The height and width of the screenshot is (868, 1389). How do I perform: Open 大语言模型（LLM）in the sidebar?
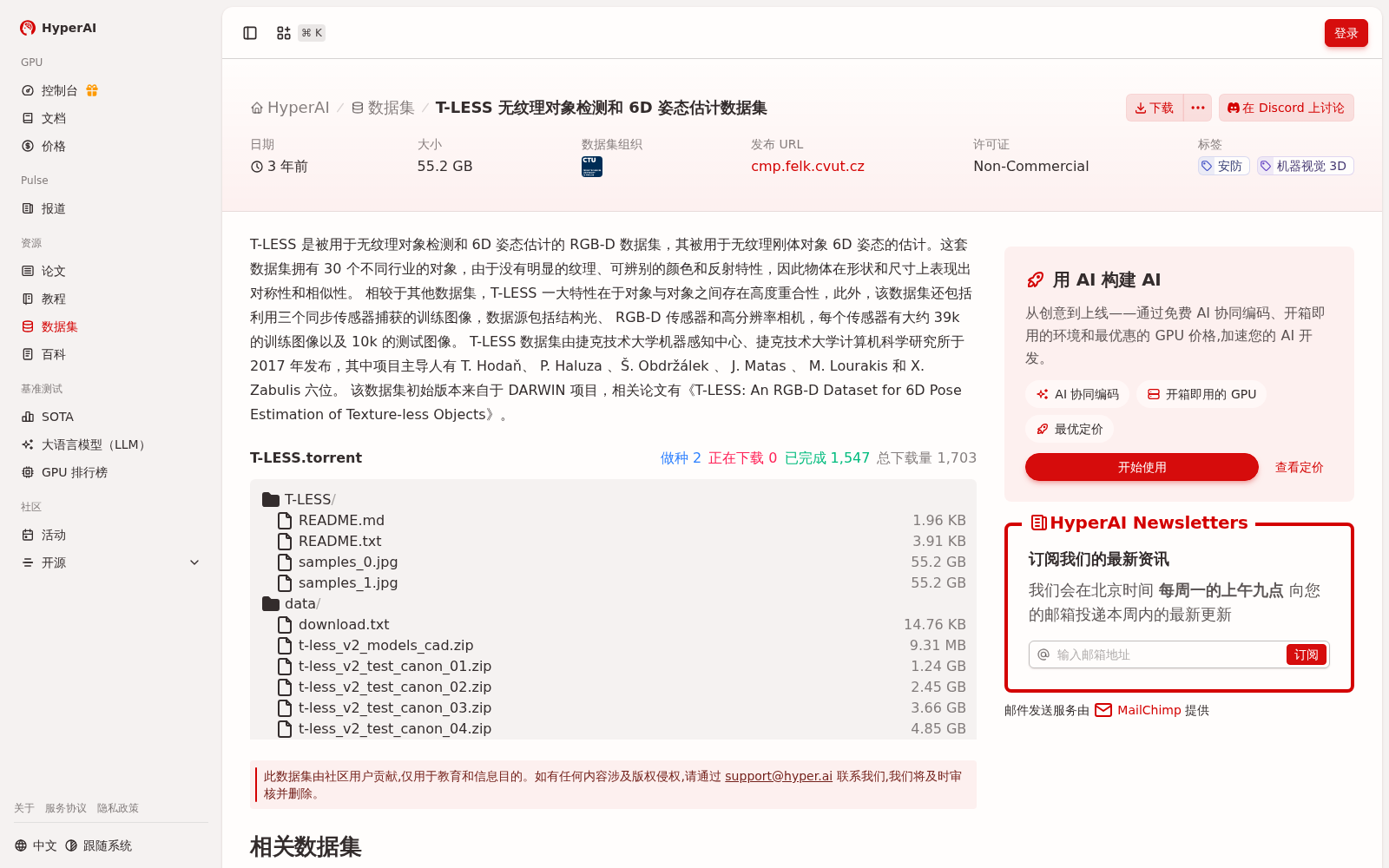pyautogui.click(x=95, y=444)
